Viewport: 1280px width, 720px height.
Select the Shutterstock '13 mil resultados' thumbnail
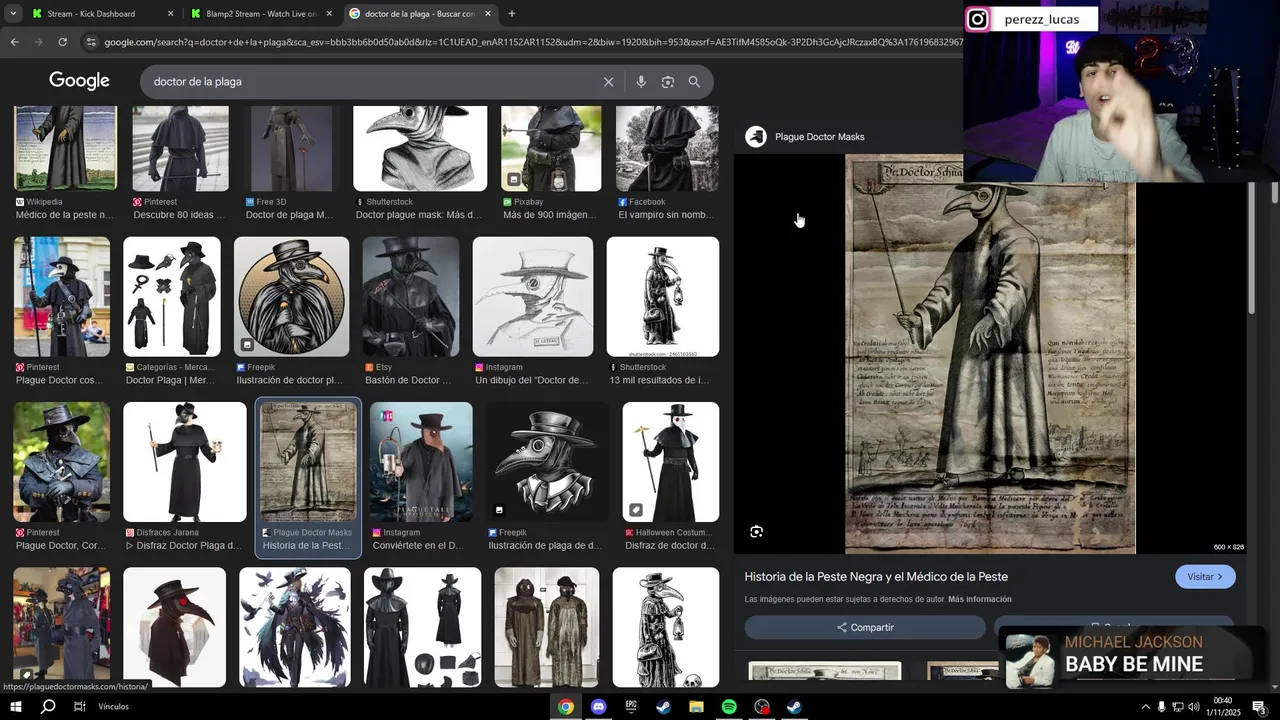coord(663,297)
